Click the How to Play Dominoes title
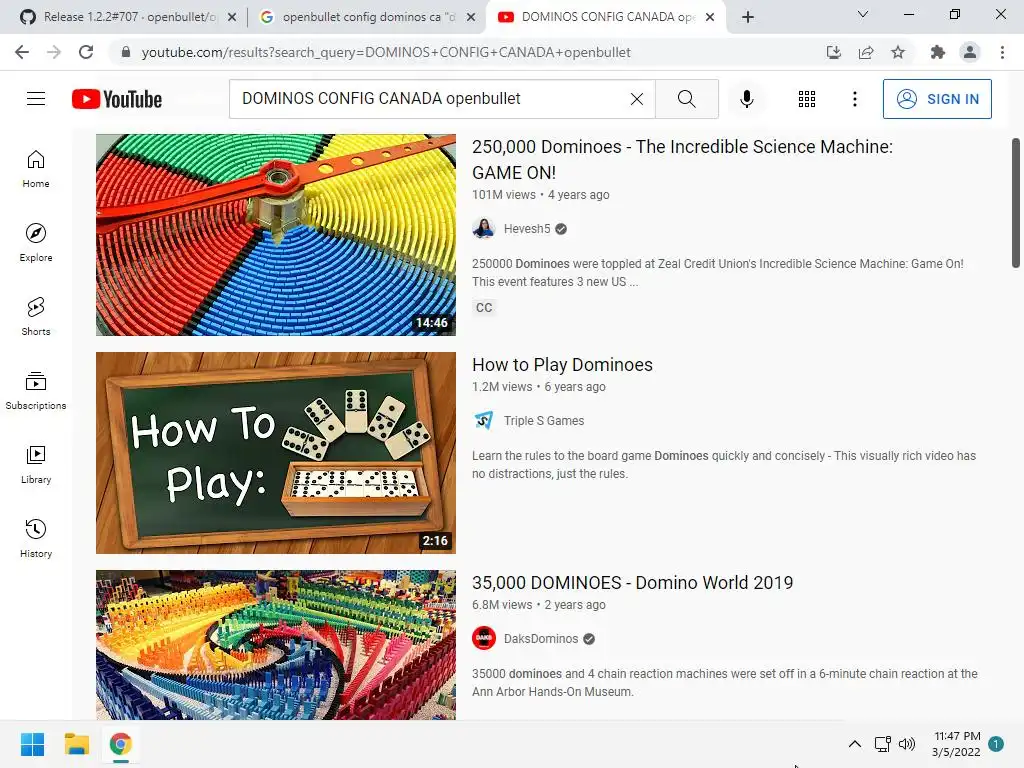Viewport: 1024px width, 768px height. pos(562,364)
